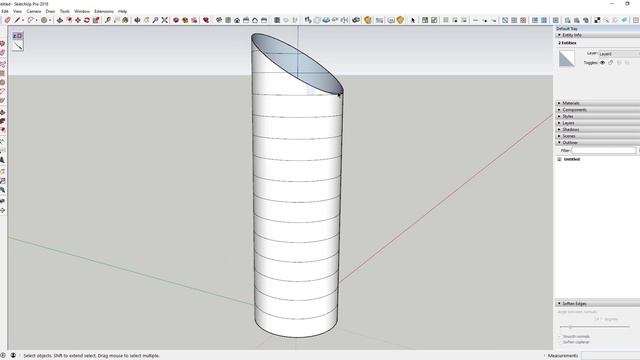Image resolution: width=640 pixels, height=360 pixels.
Task: Click the Zoom Extents tool
Action: pos(164,20)
